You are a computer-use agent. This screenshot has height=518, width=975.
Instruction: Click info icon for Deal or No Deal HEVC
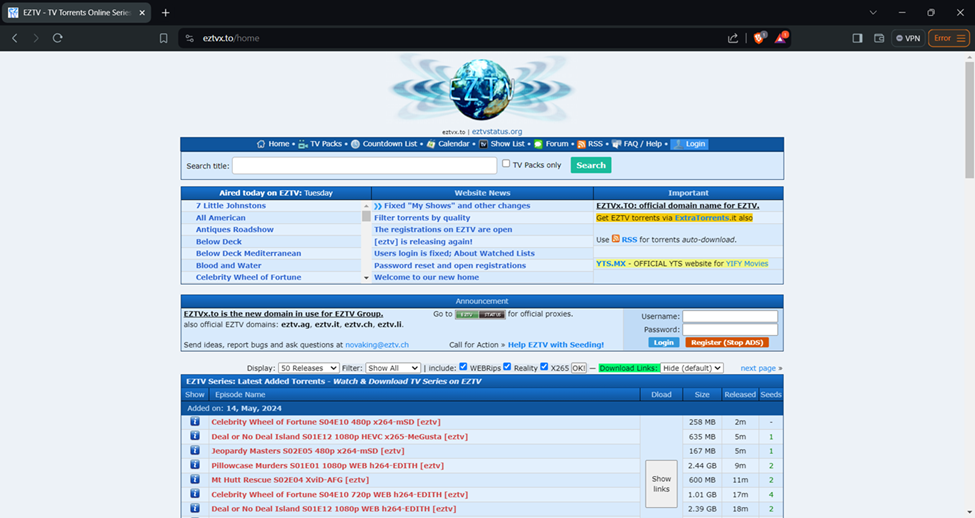click(x=195, y=436)
